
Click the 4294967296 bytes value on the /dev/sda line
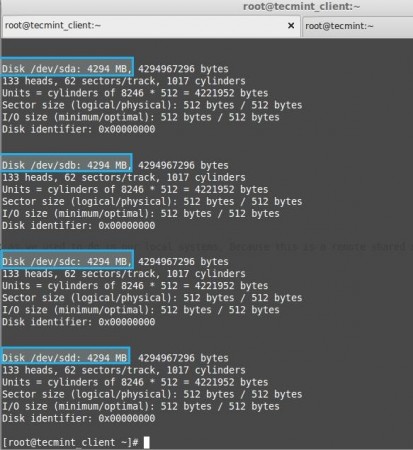click(x=183, y=69)
